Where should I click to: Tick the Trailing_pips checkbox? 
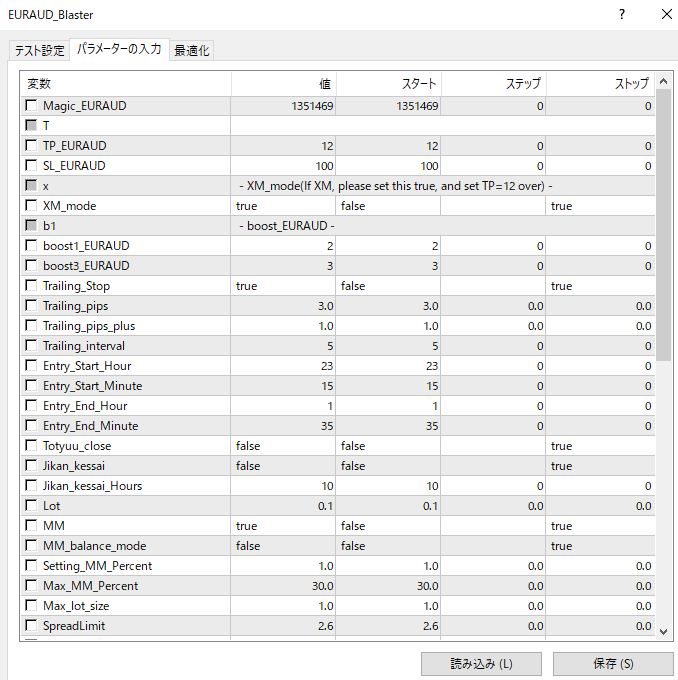[31, 305]
